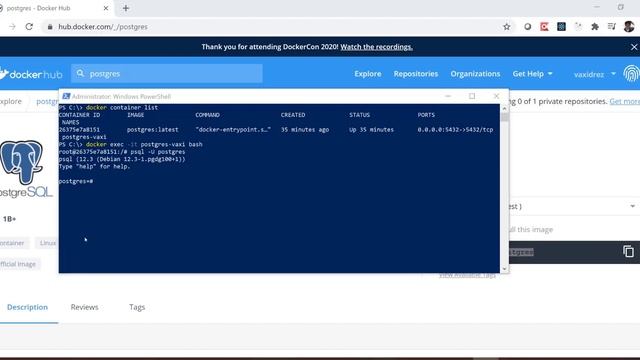Open the Repositories menu item
Image resolution: width=640 pixels, height=360 pixels.
pyautogui.click(x=416, y=74)
